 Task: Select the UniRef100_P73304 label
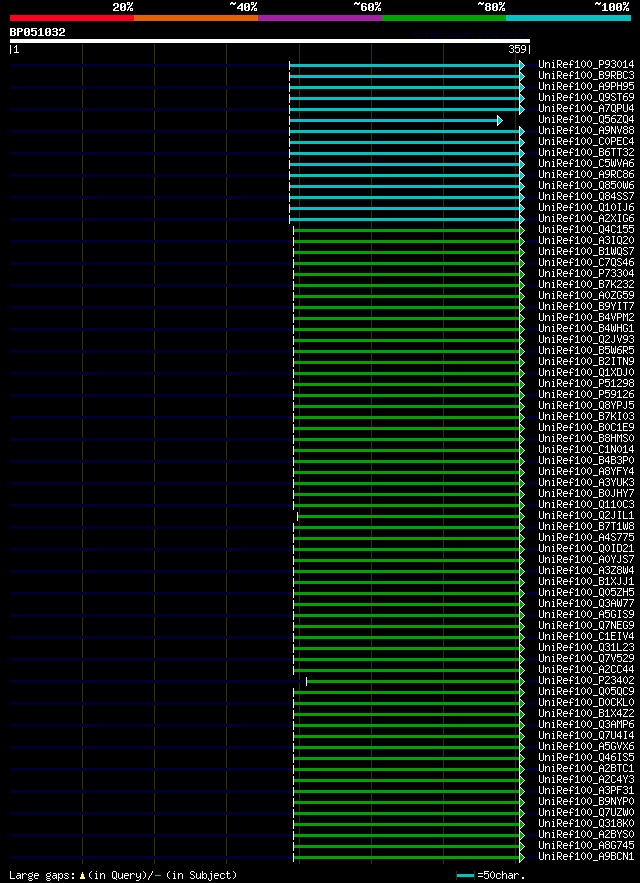click(x=586, y=274)
